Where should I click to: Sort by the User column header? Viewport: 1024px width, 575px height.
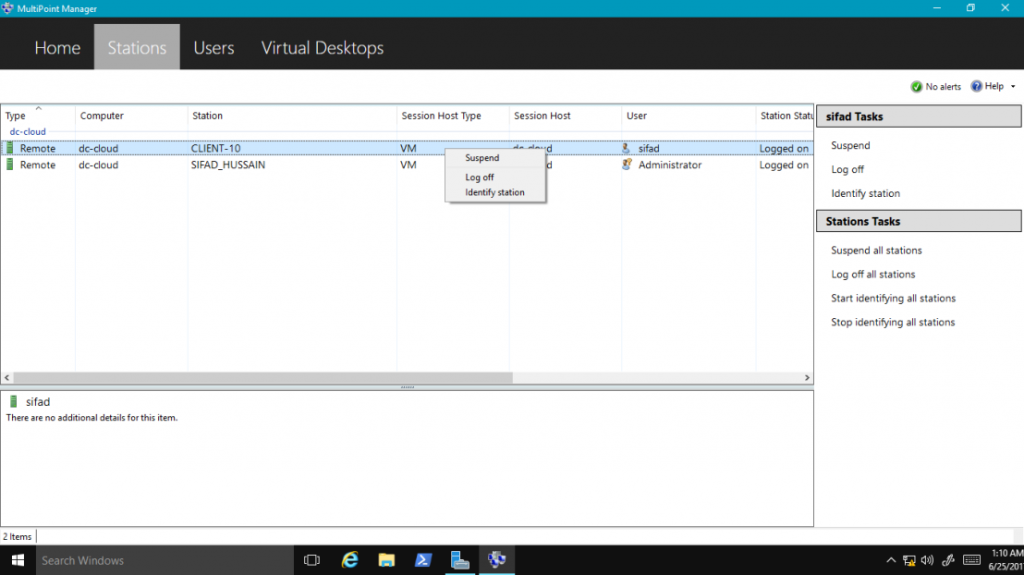(688, 116)
